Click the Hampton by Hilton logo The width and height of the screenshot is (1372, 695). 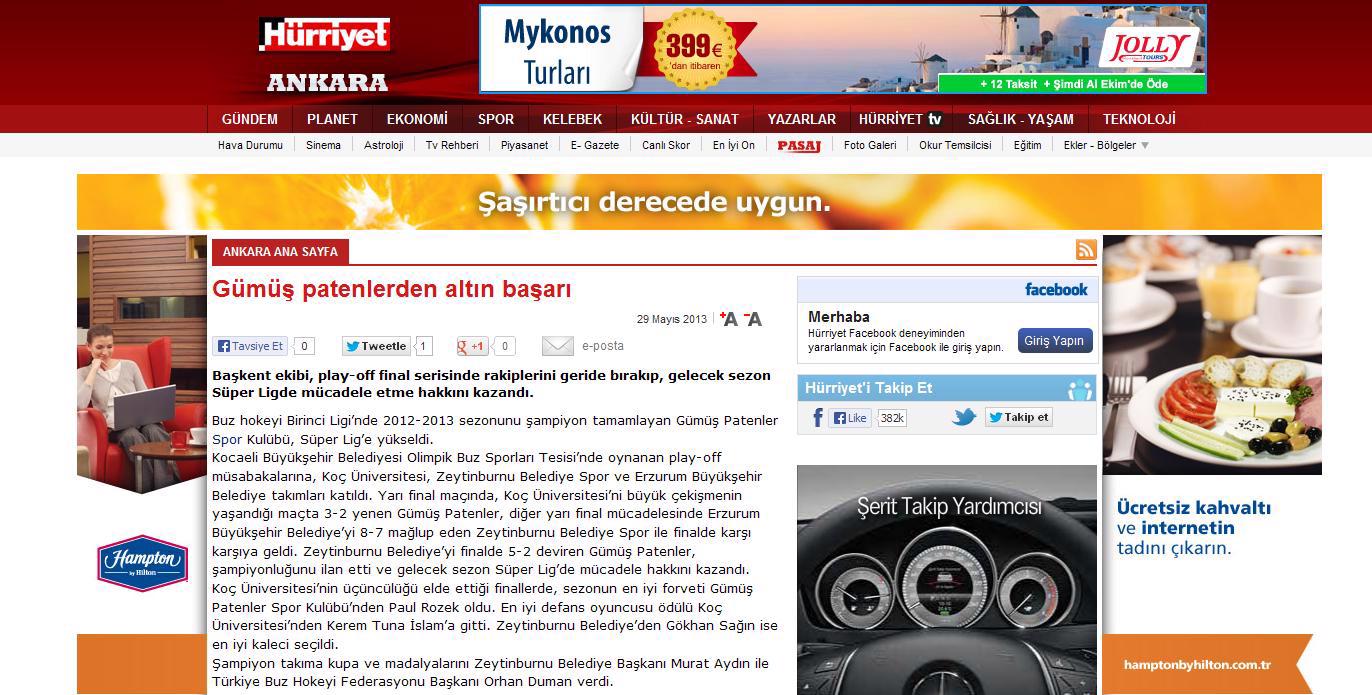click(x=143, y=563)
